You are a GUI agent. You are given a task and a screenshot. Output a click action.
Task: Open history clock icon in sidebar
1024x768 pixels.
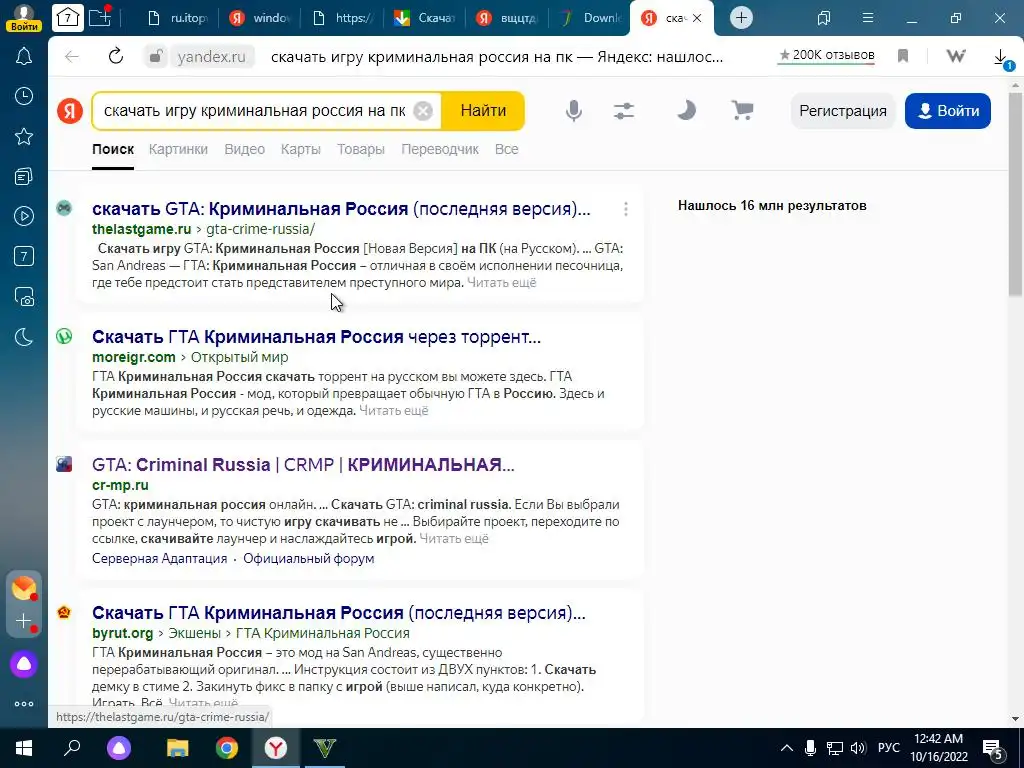coord(24,97)
